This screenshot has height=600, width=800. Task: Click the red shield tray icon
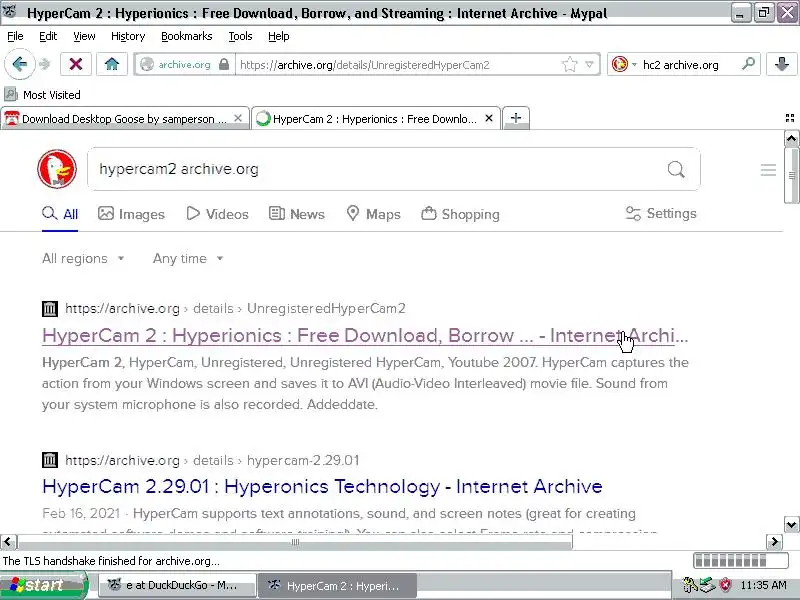pos(725,585)
